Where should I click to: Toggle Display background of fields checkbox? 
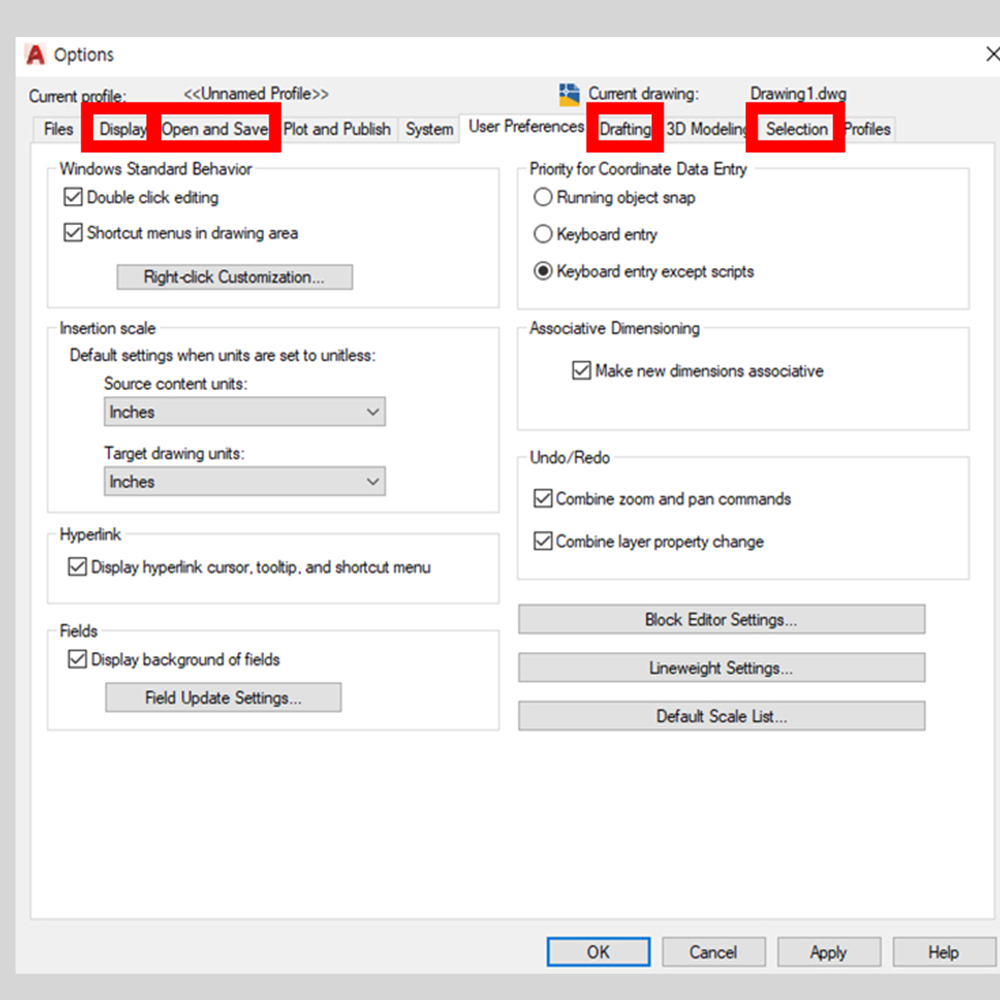[77, 660]
